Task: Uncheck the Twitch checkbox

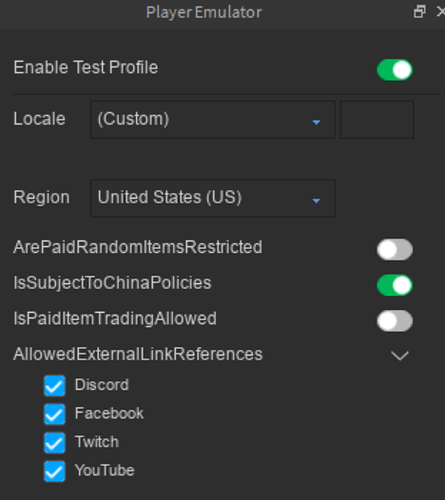Action: (55, 443)
